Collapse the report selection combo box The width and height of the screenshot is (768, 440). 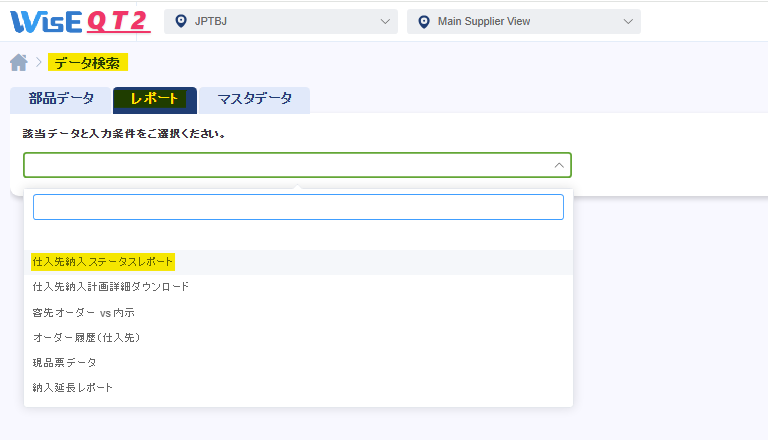point(297,165)
